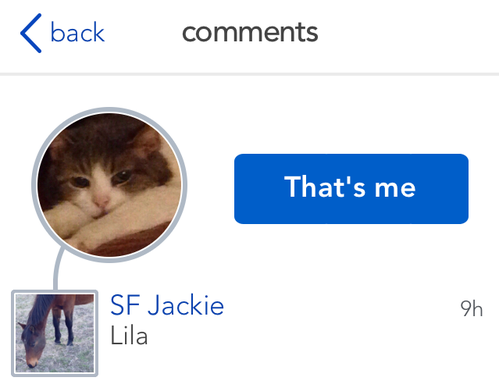The height and width of the screenshot is (388, 499).
Task: View SF Jackie's profile via username
Action: [x=167, y=305]
